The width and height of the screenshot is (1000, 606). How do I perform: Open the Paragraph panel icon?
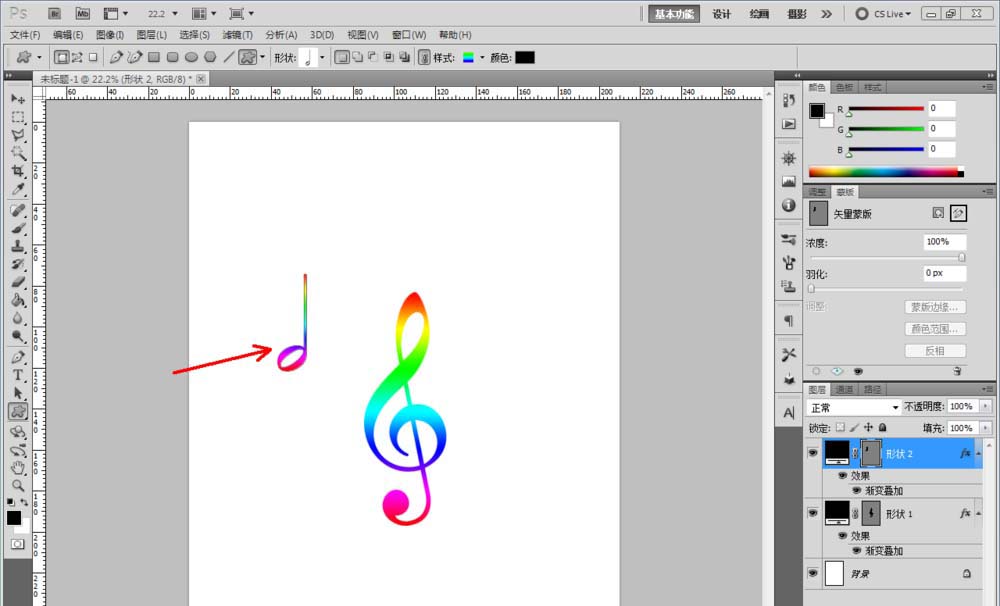[x=789, y=320]
